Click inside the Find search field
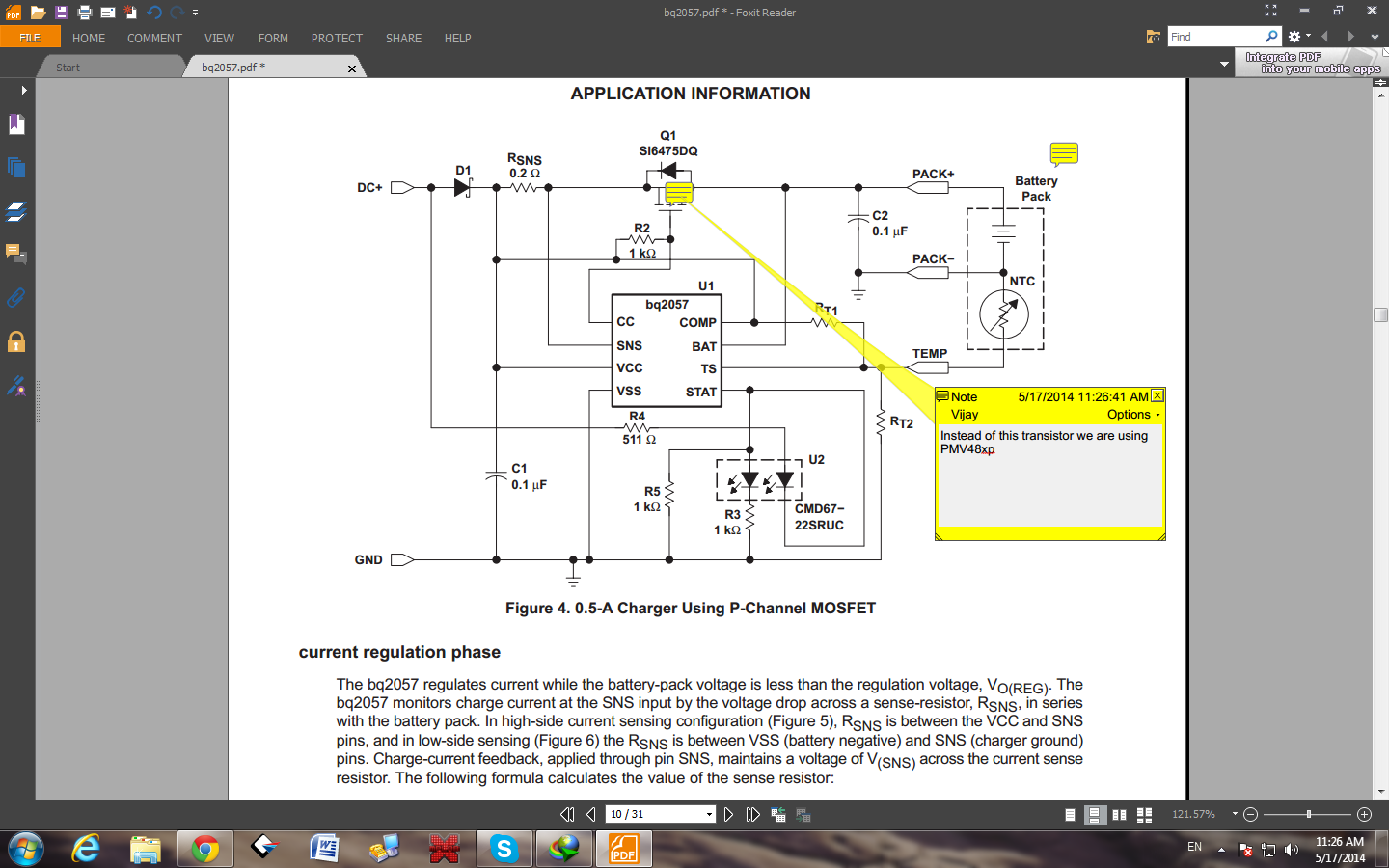 [x=1215, y=37]
